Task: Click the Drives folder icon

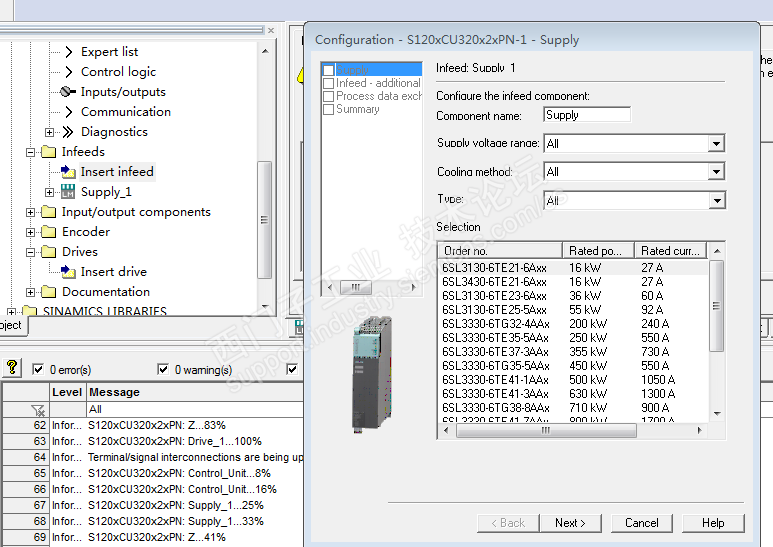Action: click(x=49, y=251)
